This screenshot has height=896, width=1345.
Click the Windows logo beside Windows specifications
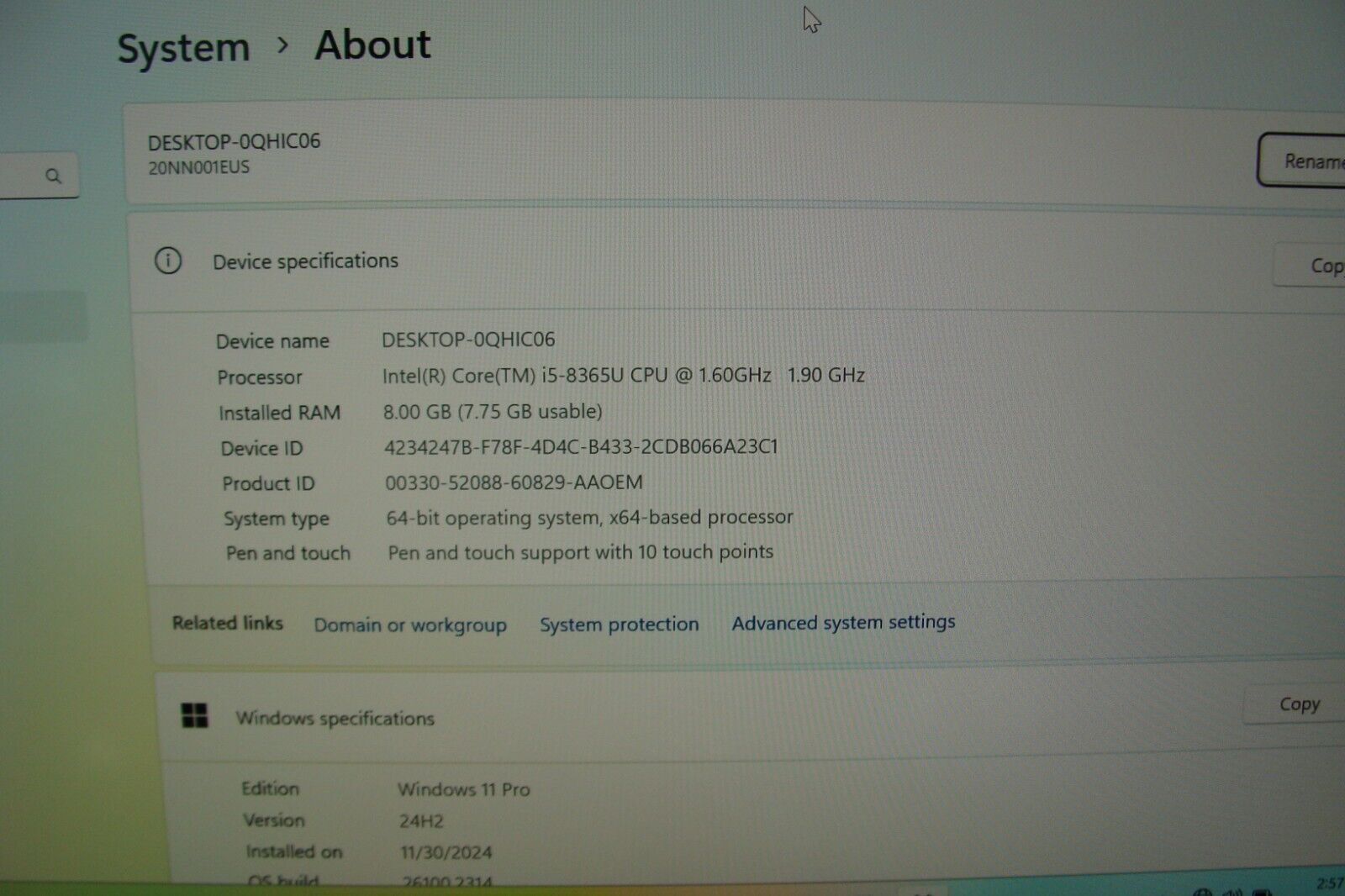coord(194,716)
